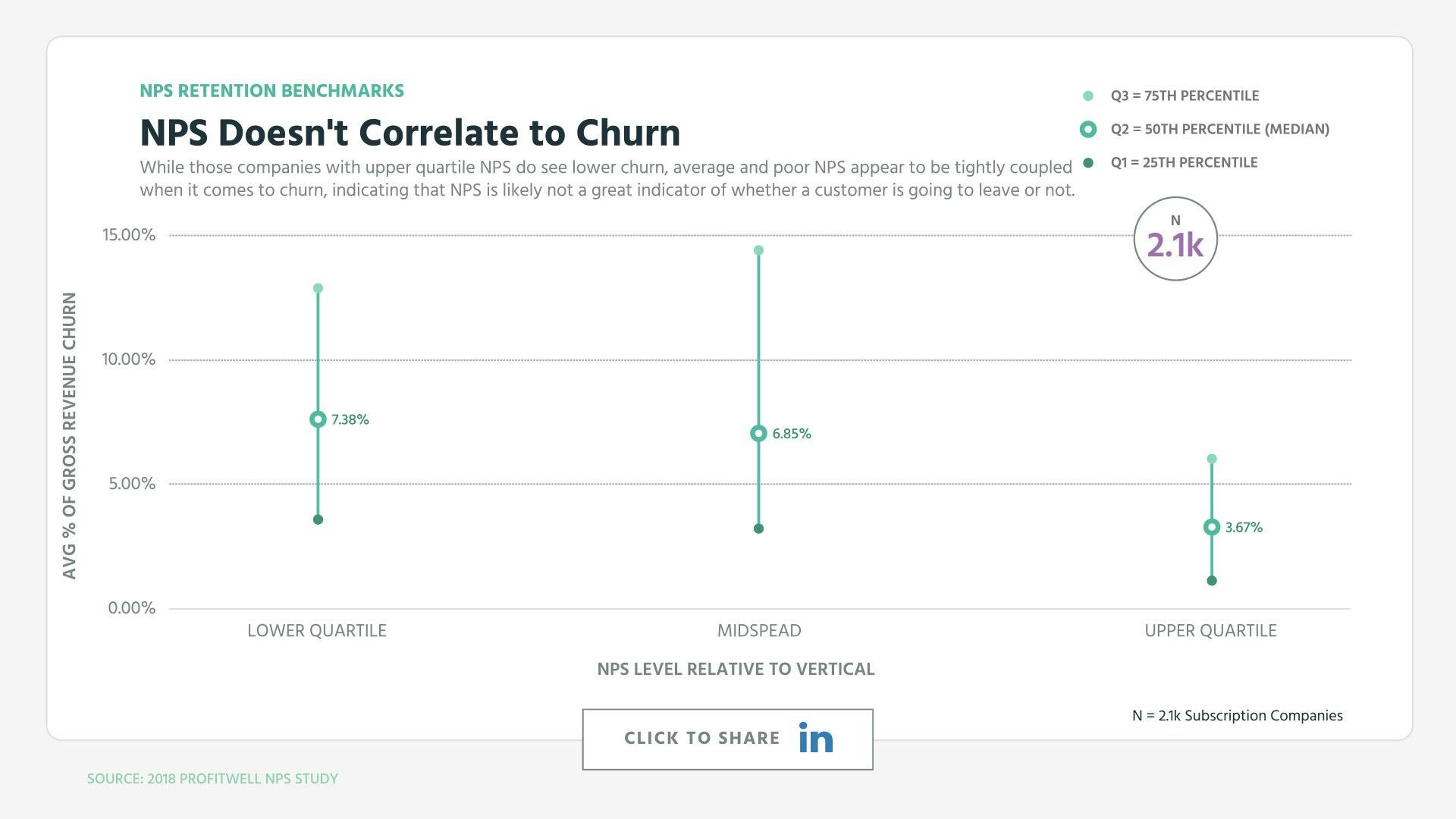Expand the Midspead category label
This screenshot has height=819, width=1456.
(758, 630)
